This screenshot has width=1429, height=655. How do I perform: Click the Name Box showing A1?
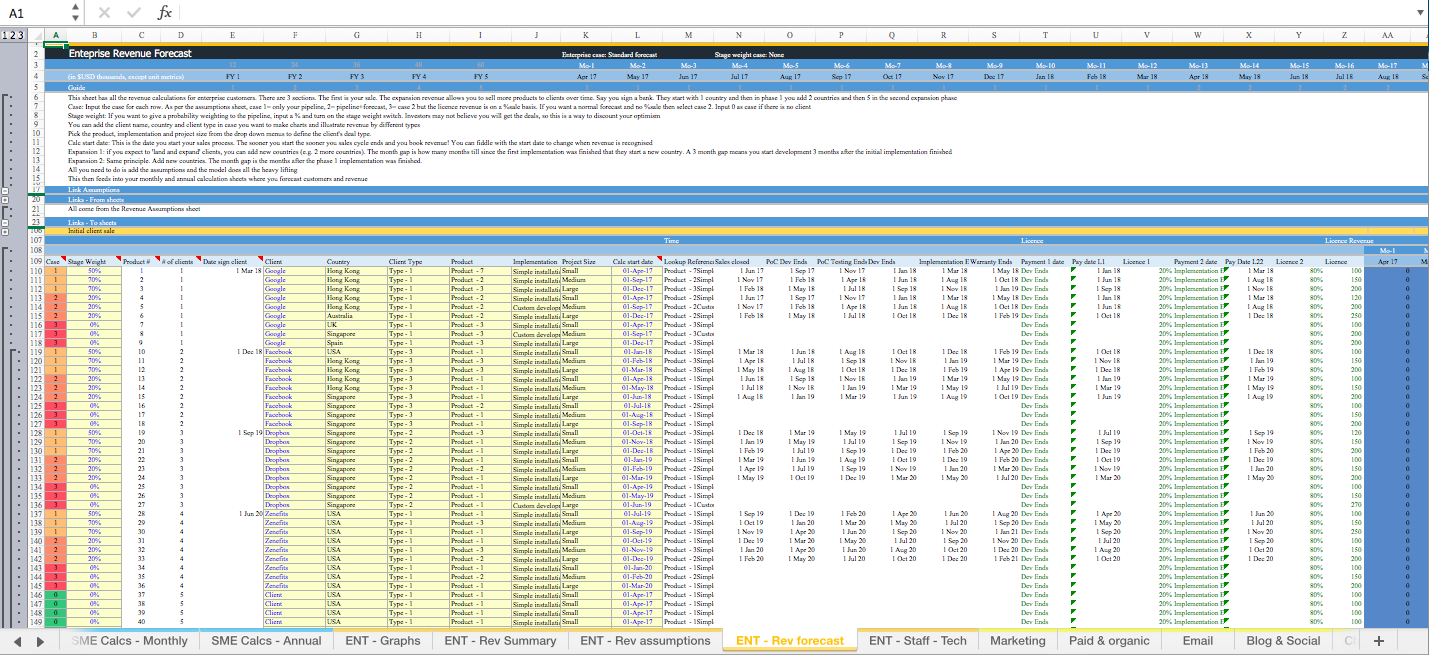[35, 13]
